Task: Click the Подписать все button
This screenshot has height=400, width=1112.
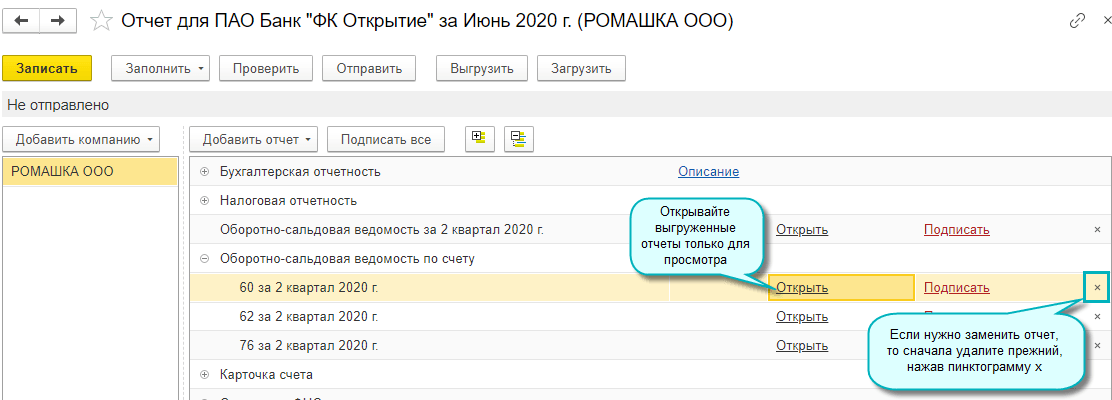Action: click(386, 139)
